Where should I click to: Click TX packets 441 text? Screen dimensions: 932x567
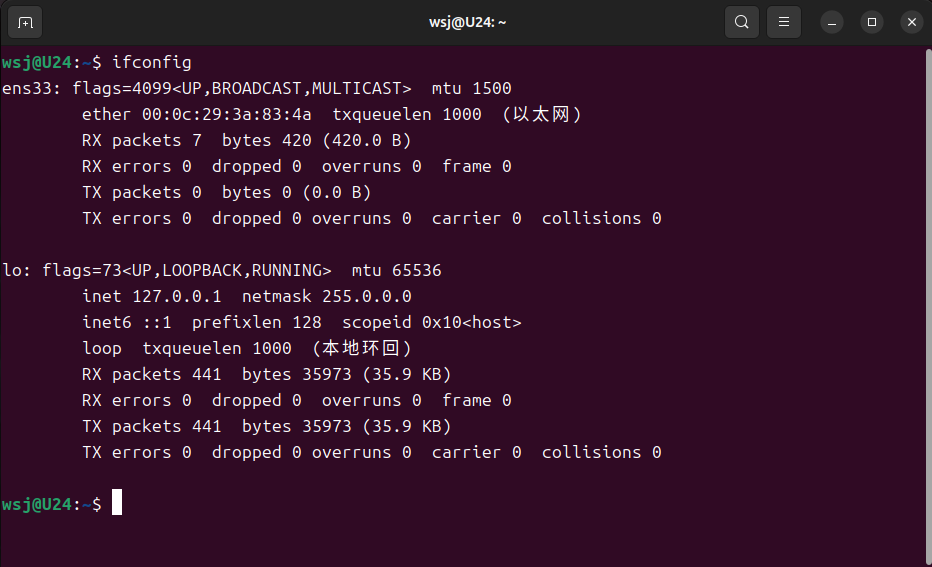click(x=152, y=427)
